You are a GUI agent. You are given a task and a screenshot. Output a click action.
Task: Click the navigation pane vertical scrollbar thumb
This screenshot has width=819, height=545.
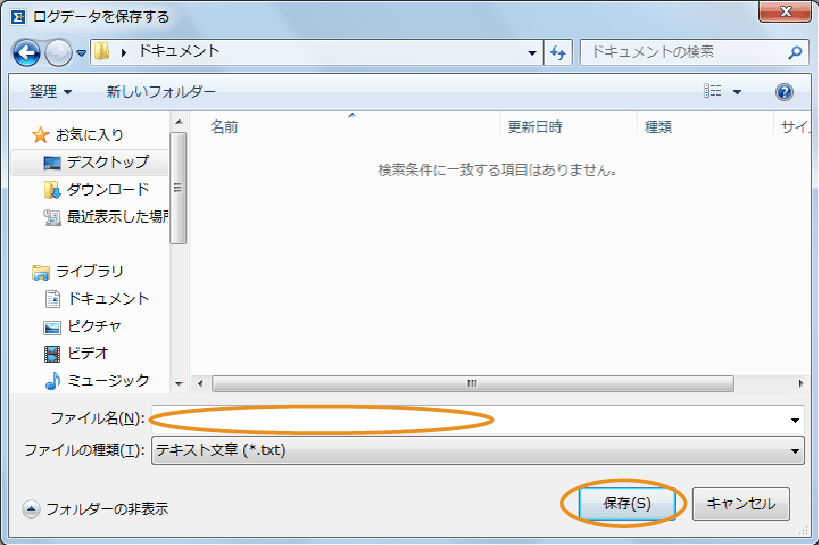point(179,188)
